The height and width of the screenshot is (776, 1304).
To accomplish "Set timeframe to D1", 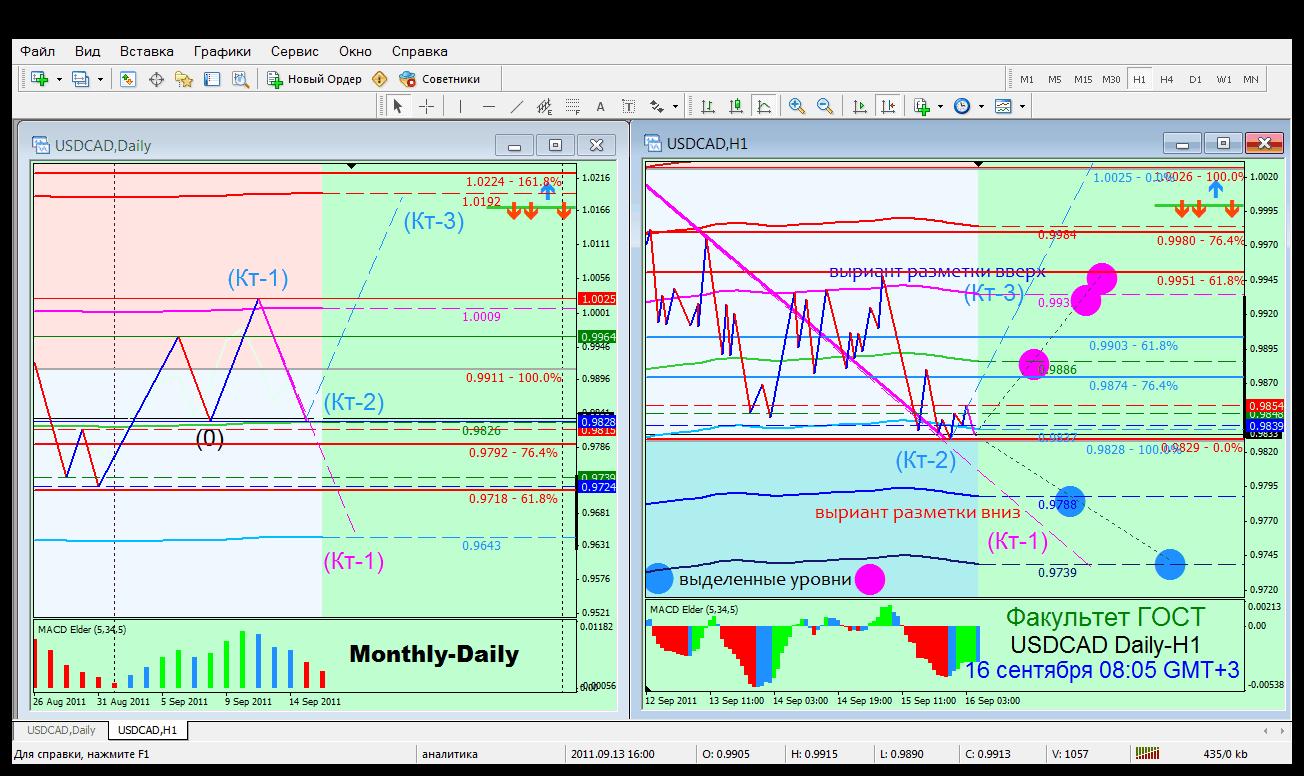I will tap(1195, 79).
